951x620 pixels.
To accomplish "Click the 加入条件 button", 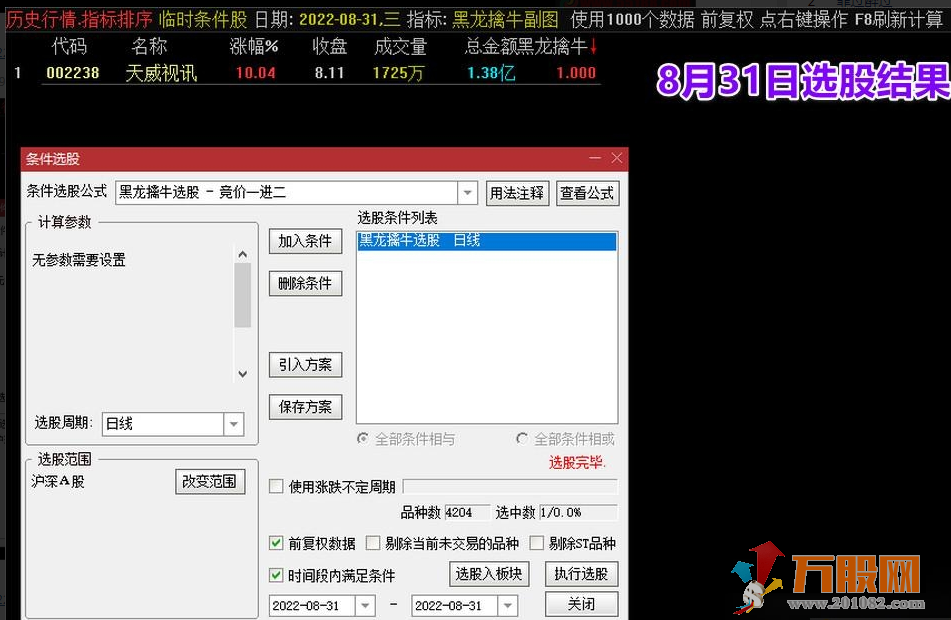I will point(305,241).
